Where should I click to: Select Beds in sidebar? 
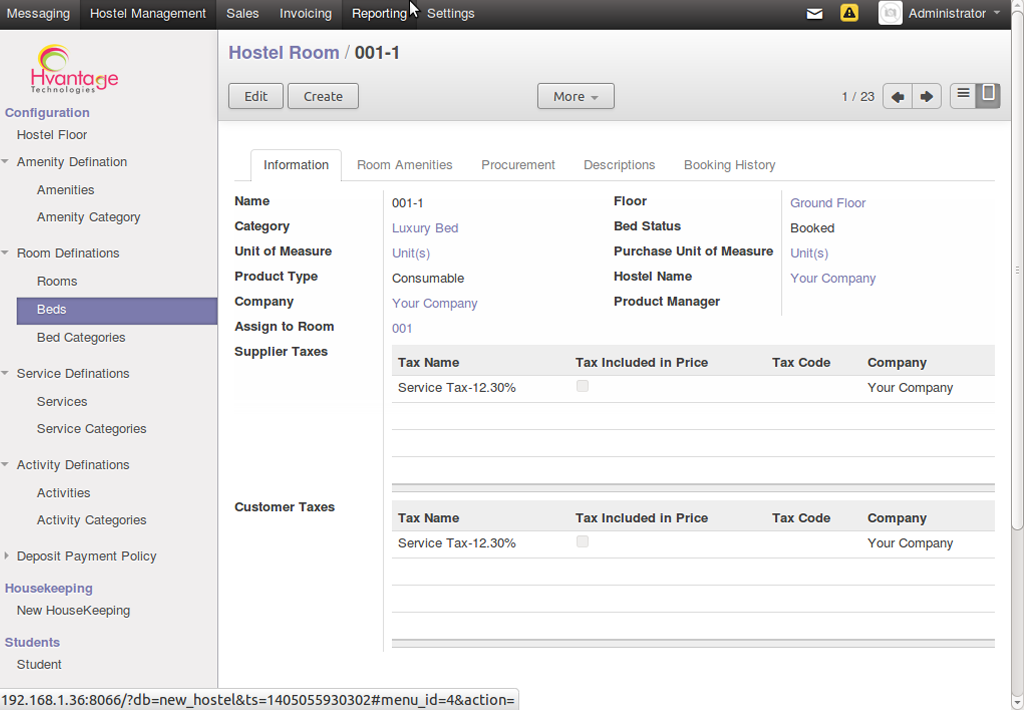coord(117,310)
